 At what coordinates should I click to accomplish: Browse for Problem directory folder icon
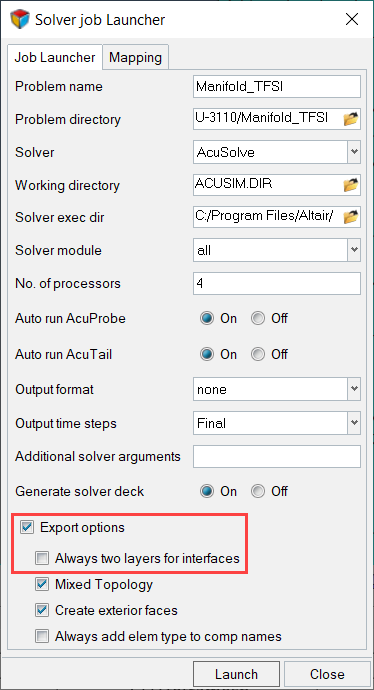[351, 119]
